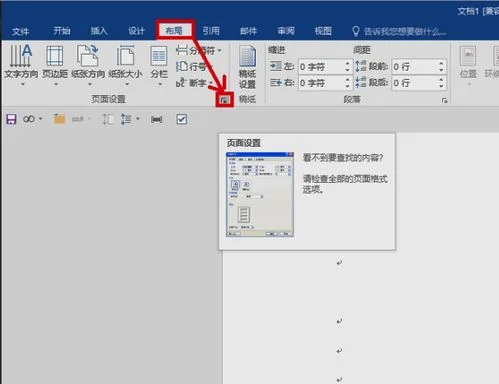Open the 行号 line numbers dropdown
This screenshot has width=499, height=384.
click(x=194, y=66)
